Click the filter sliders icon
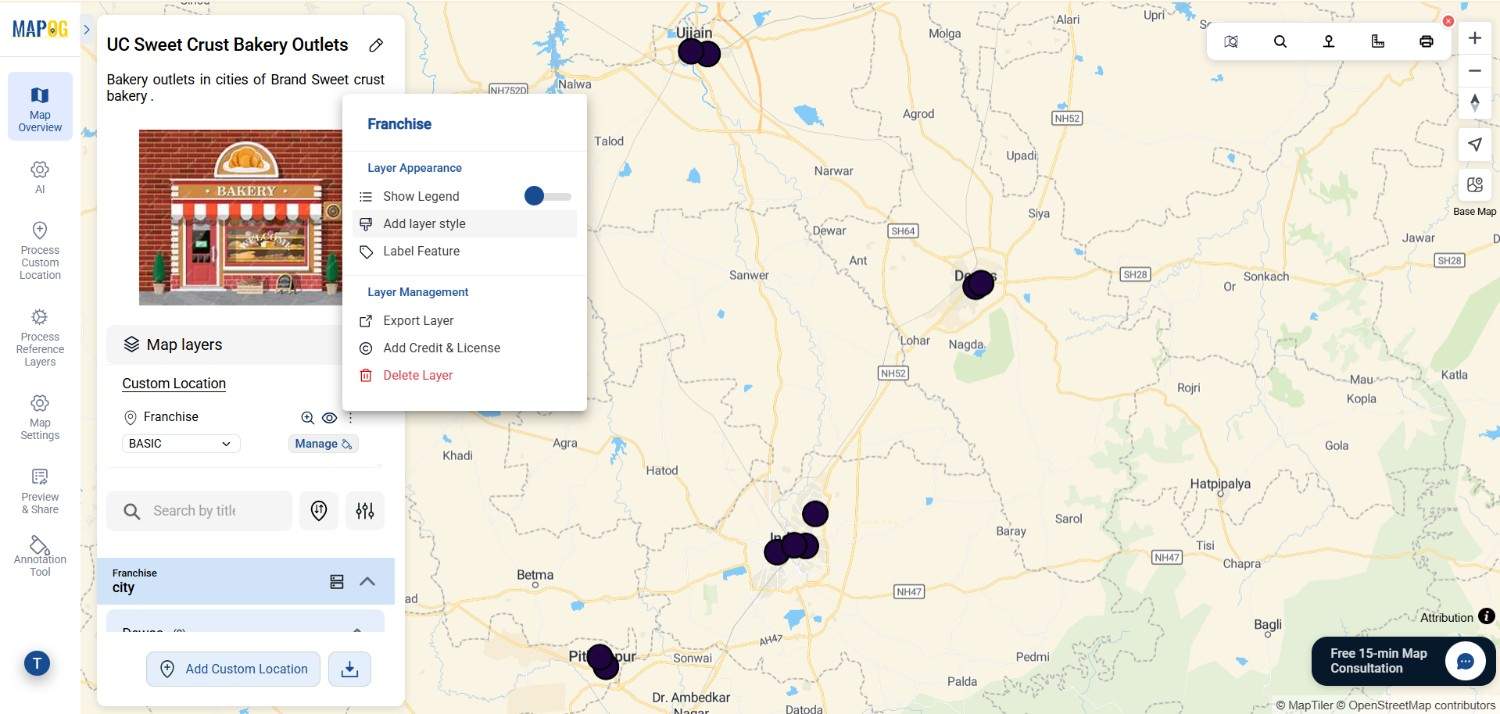Image resolution: width=1500 pixels, height=714 pixels. [x=365, y=511]
